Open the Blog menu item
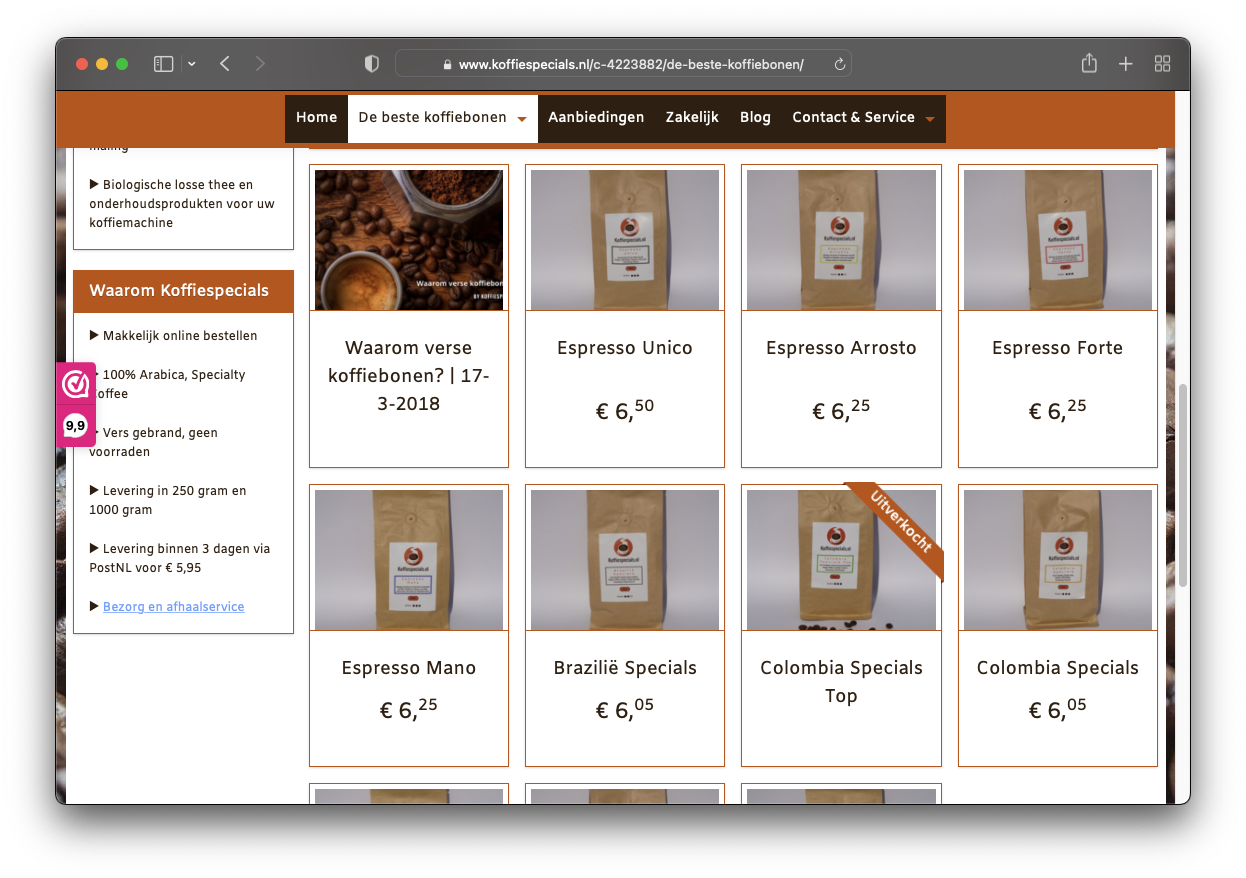Image resolution: width=1246 pixels, height=878 pixels. pos(755,118)
